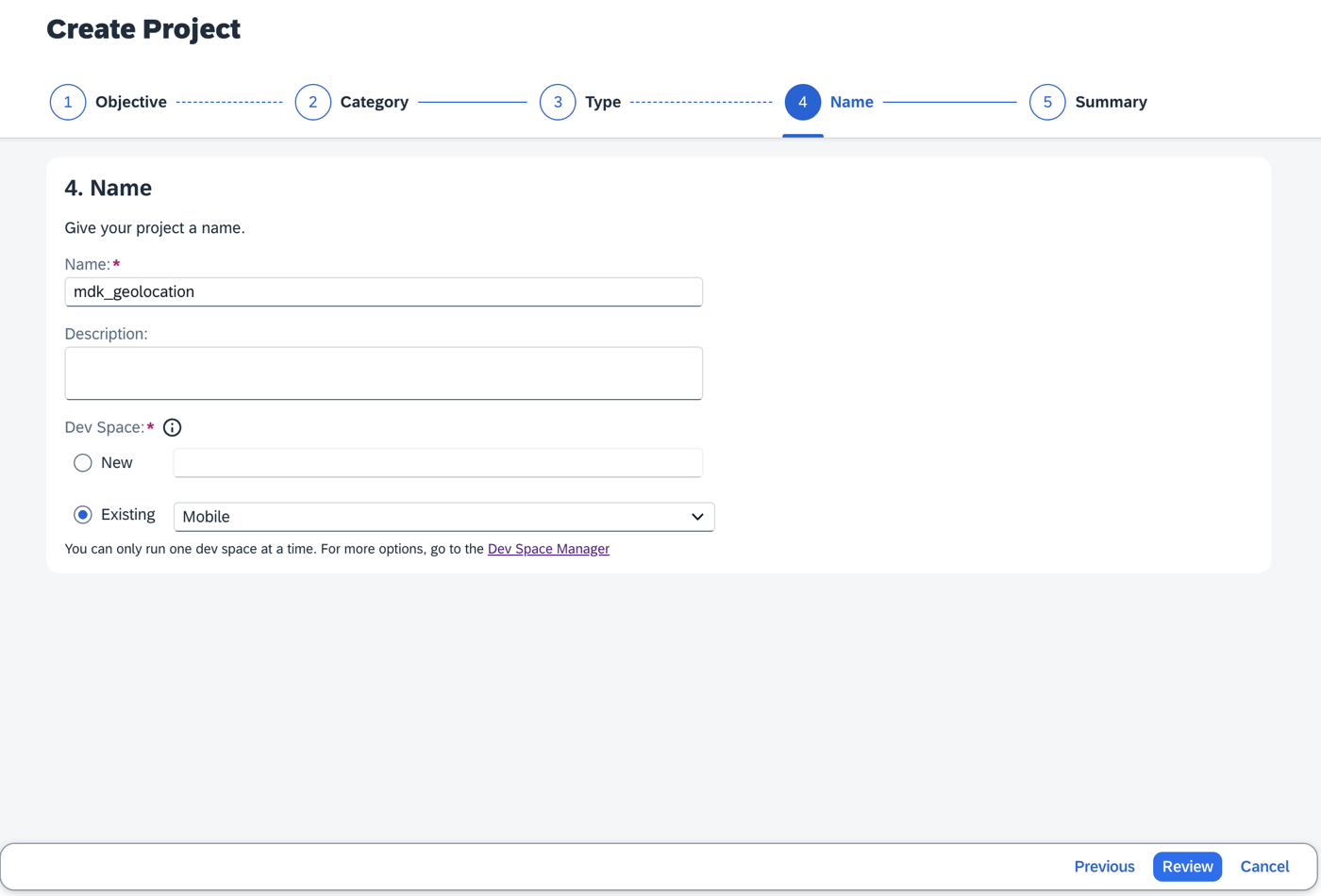
Task: Click the step 5 Summary circle icon
Action: (x=1047, y=102)
